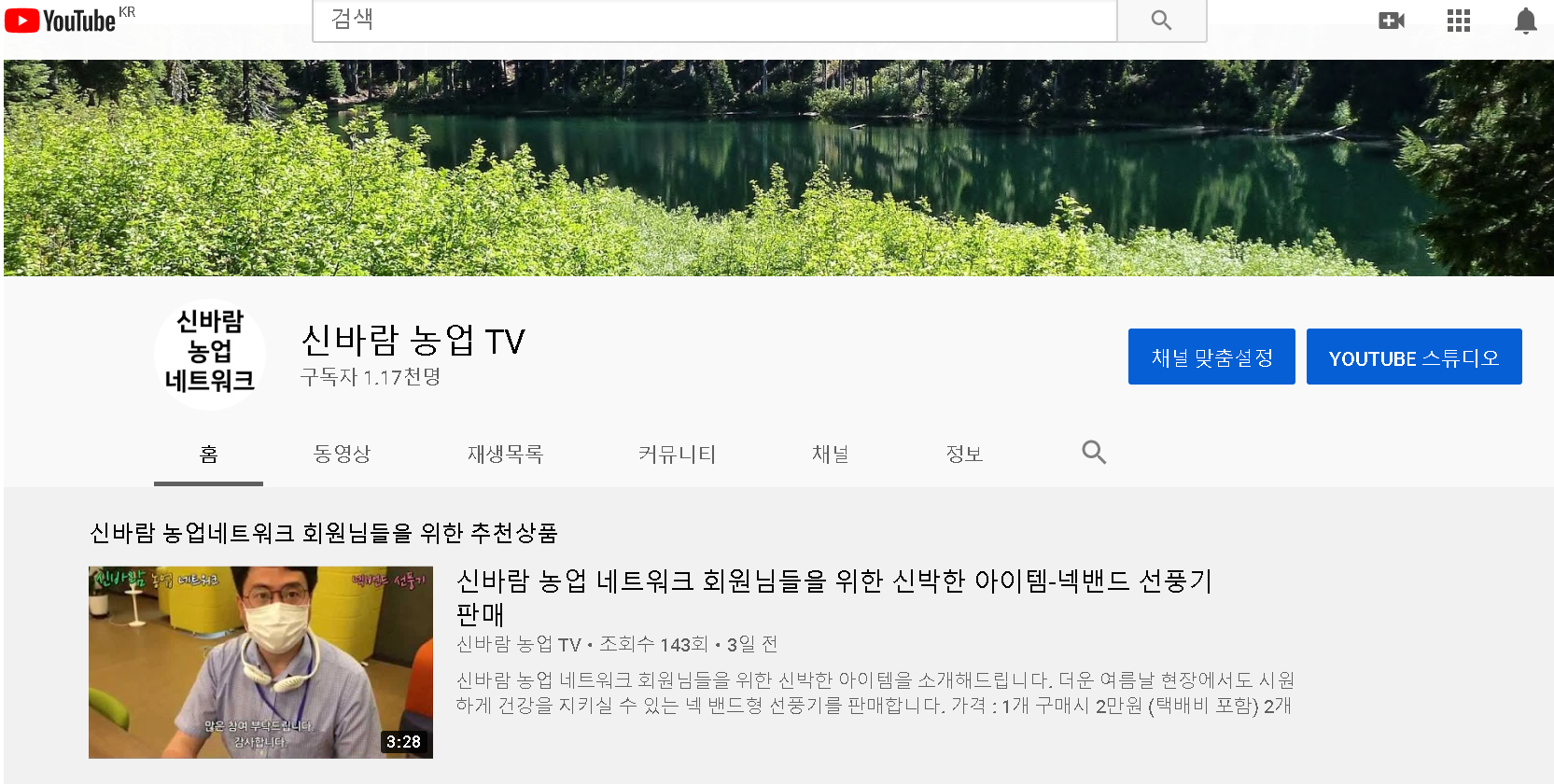Click the video description starting 신바람 농업 네트워크 회원님들을
1554x784 pixels.
click(875, 693)
